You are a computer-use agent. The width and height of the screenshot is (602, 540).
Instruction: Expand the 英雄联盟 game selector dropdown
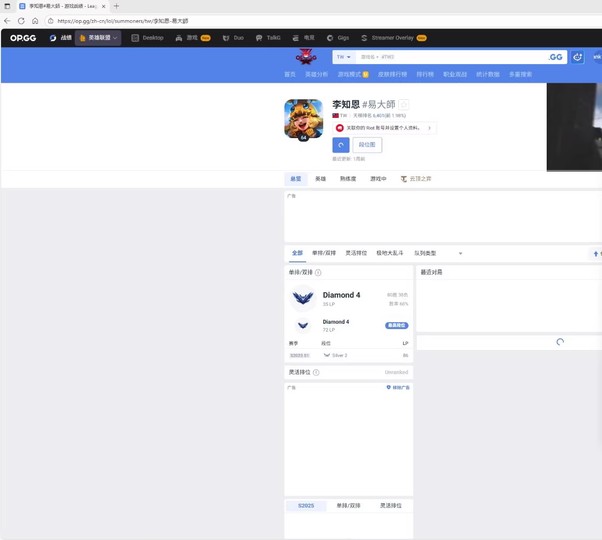click(98, 38)
